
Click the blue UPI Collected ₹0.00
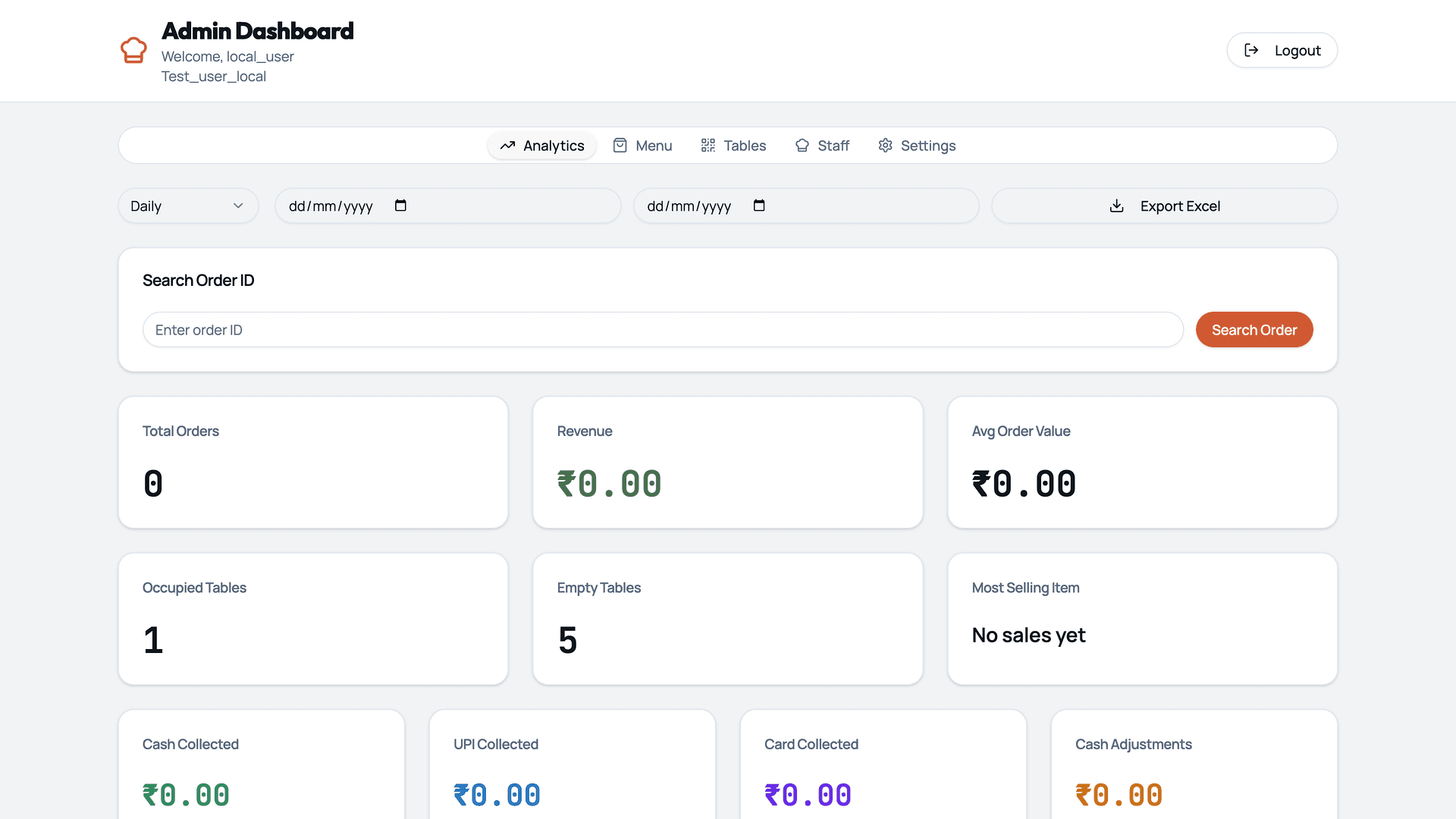[x=497, y=795]
